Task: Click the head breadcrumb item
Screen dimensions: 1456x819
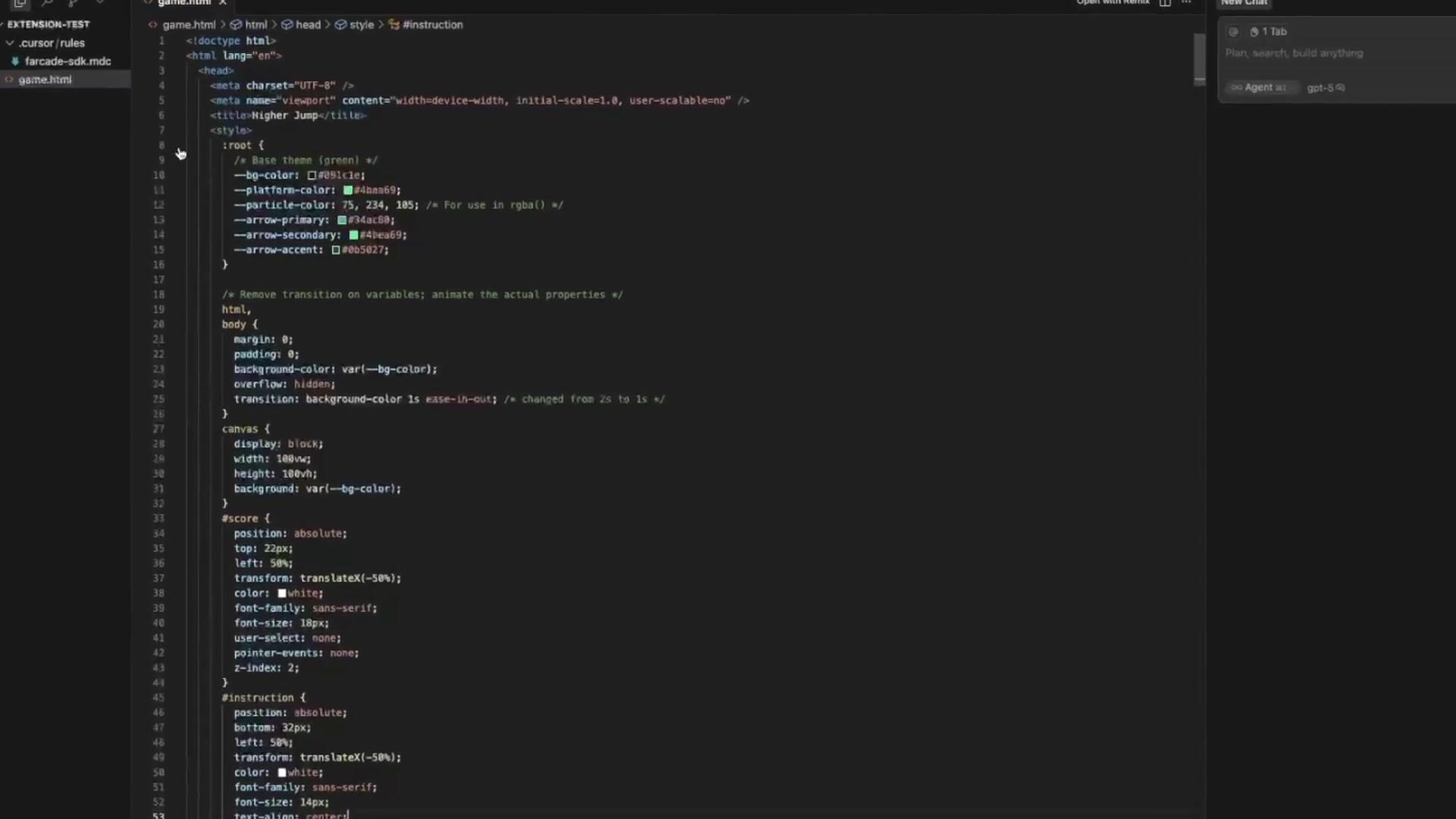Action: 308,25
